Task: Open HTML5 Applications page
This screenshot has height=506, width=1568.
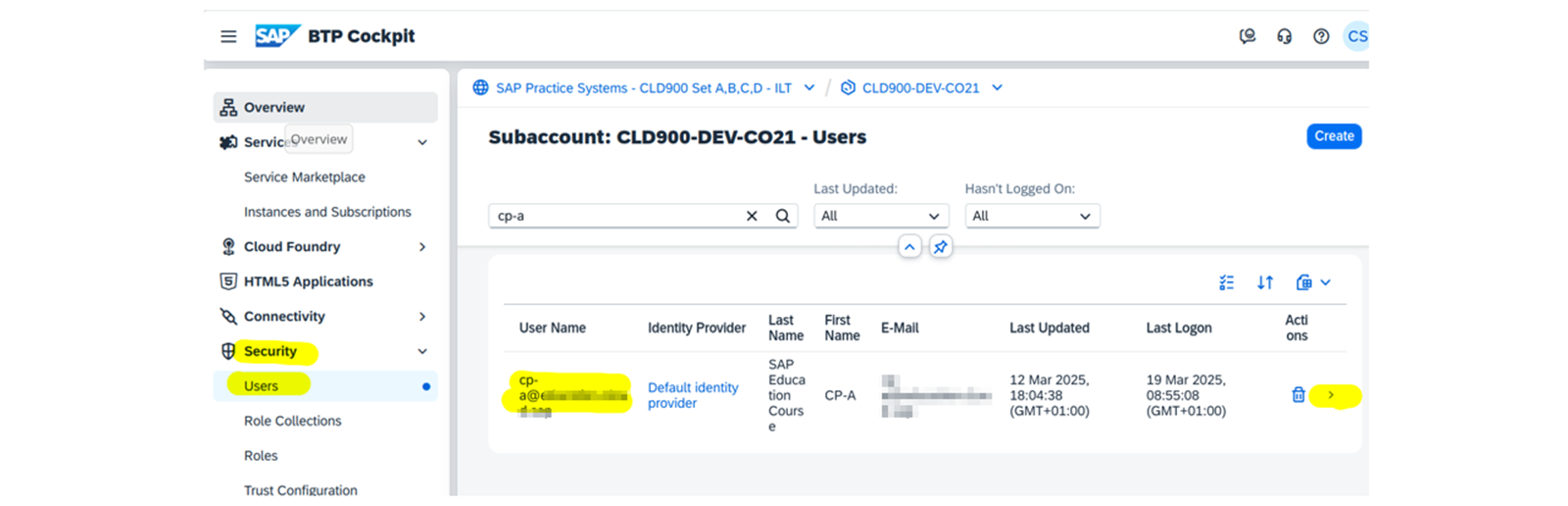Action: tap(308, 281)
